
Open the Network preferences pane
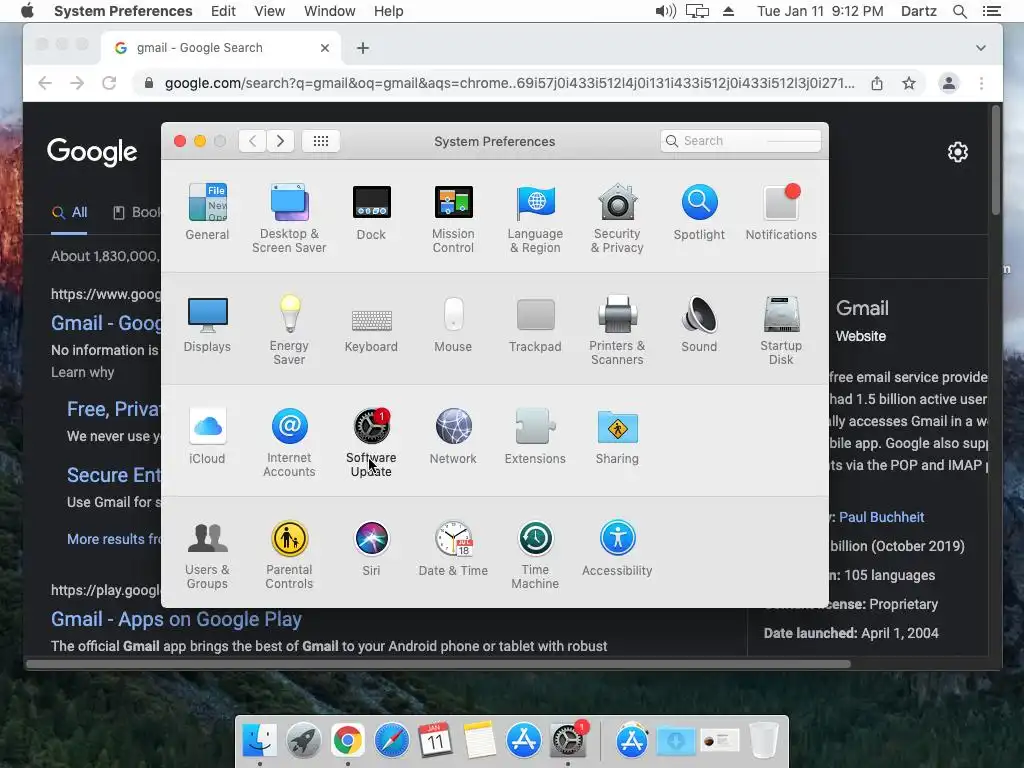point(453,436)
